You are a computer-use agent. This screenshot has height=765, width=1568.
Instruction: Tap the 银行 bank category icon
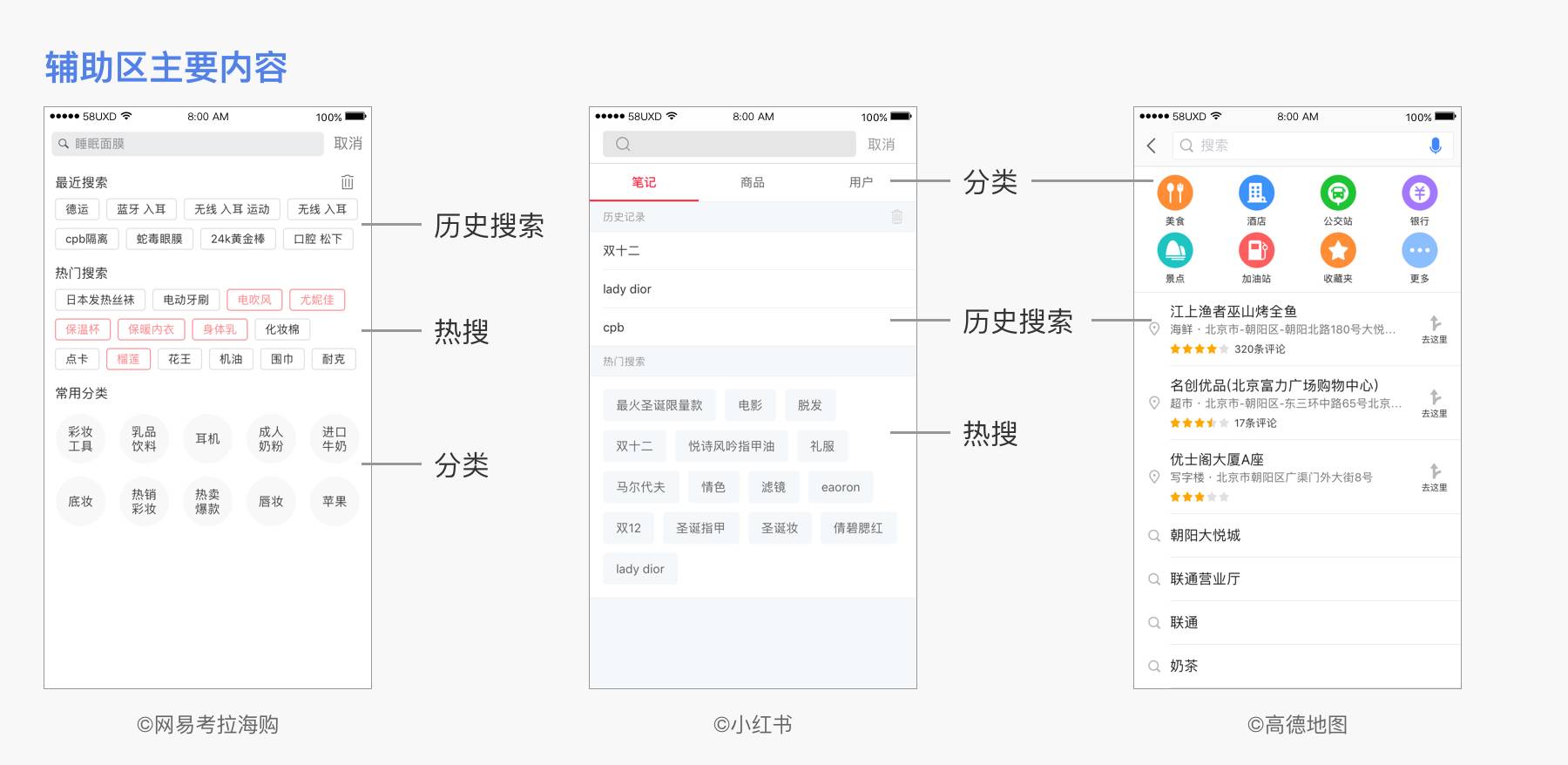pos(1419,193)
